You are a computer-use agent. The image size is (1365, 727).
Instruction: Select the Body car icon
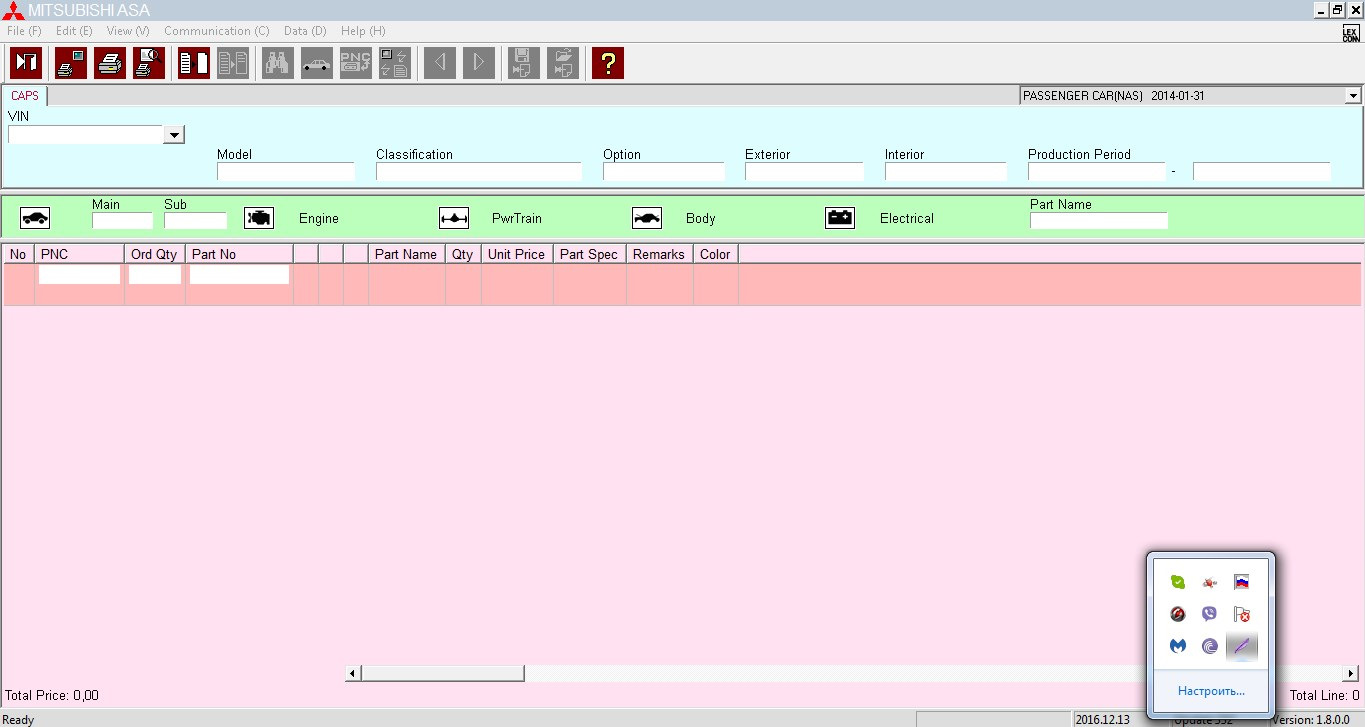[x=647, y=218]
